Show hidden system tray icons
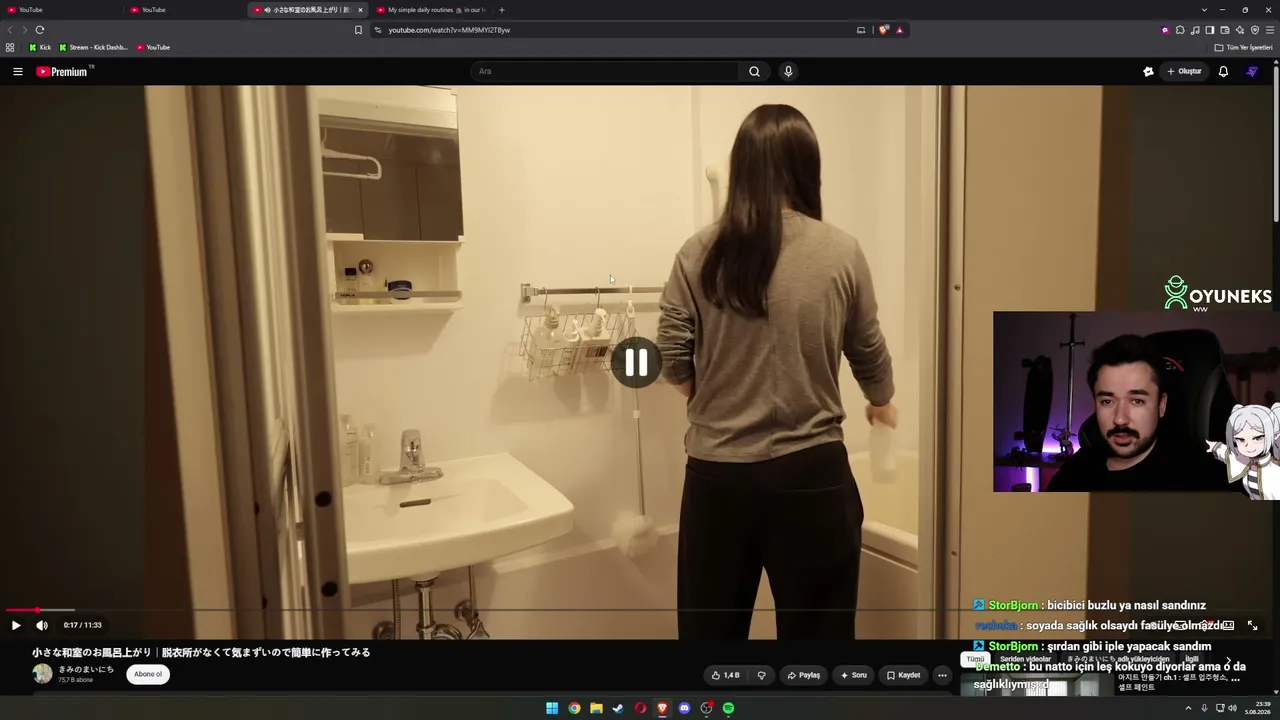 click(1189, 708)
